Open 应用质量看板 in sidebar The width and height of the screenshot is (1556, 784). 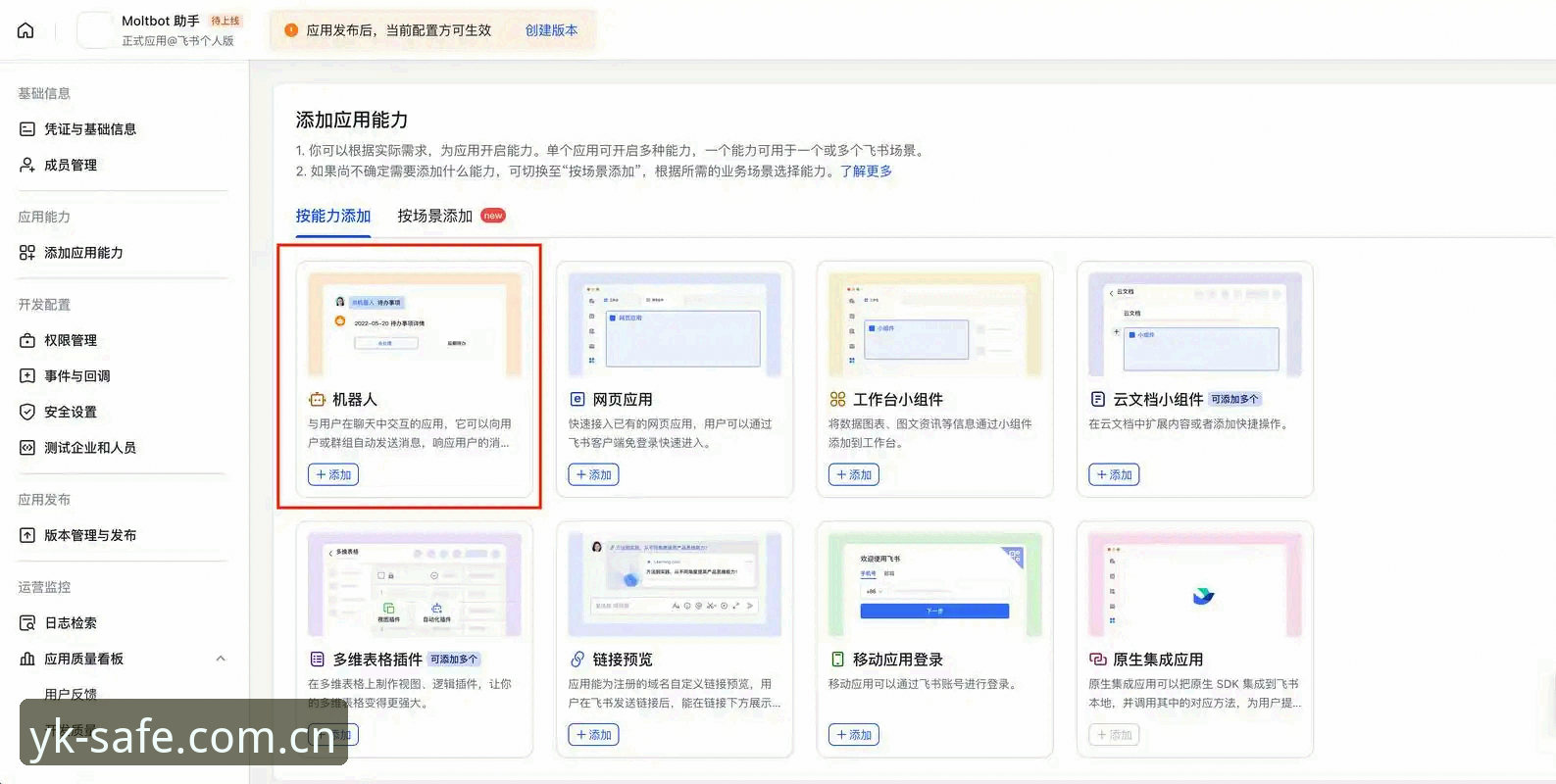click(83, 659)
